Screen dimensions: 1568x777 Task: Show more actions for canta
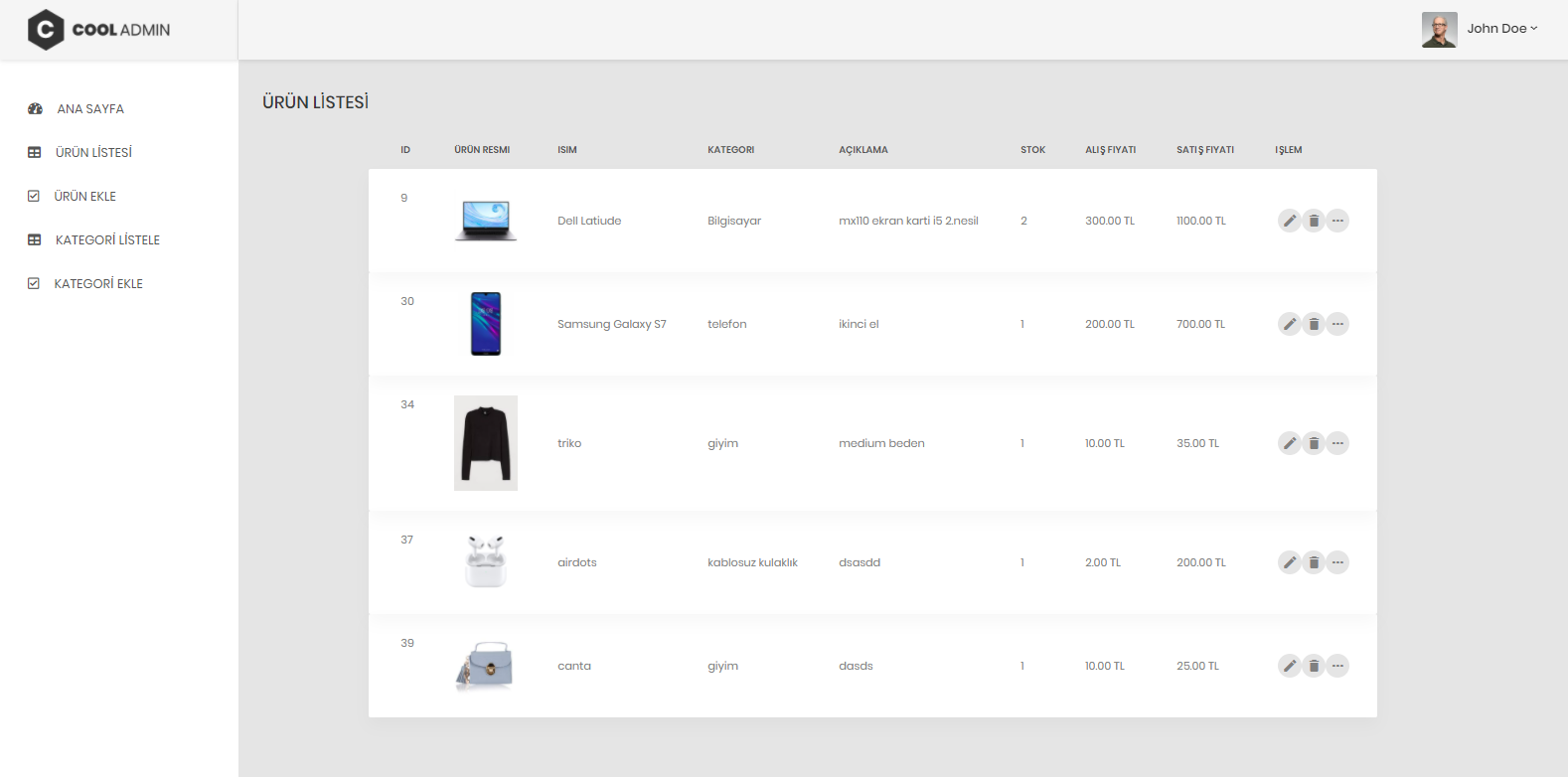pos(1337,666)
